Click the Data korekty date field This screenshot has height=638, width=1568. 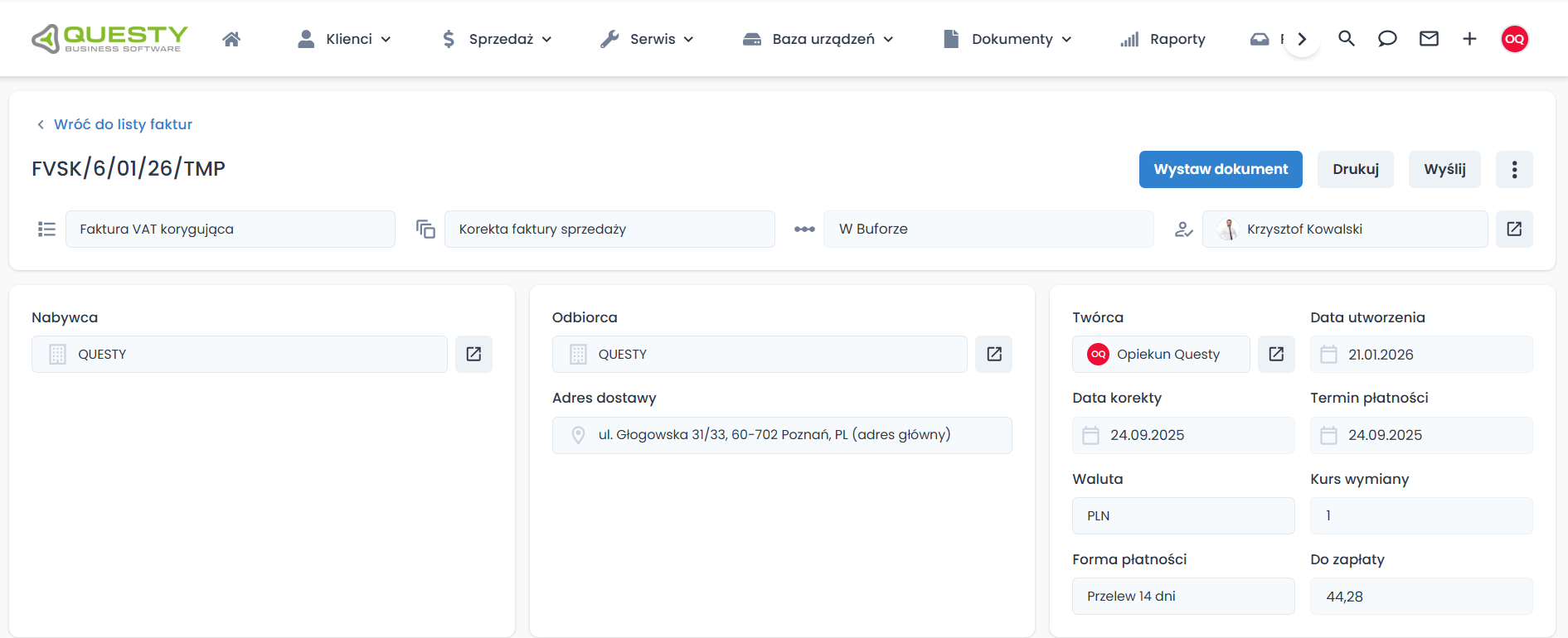[1182, 436]
